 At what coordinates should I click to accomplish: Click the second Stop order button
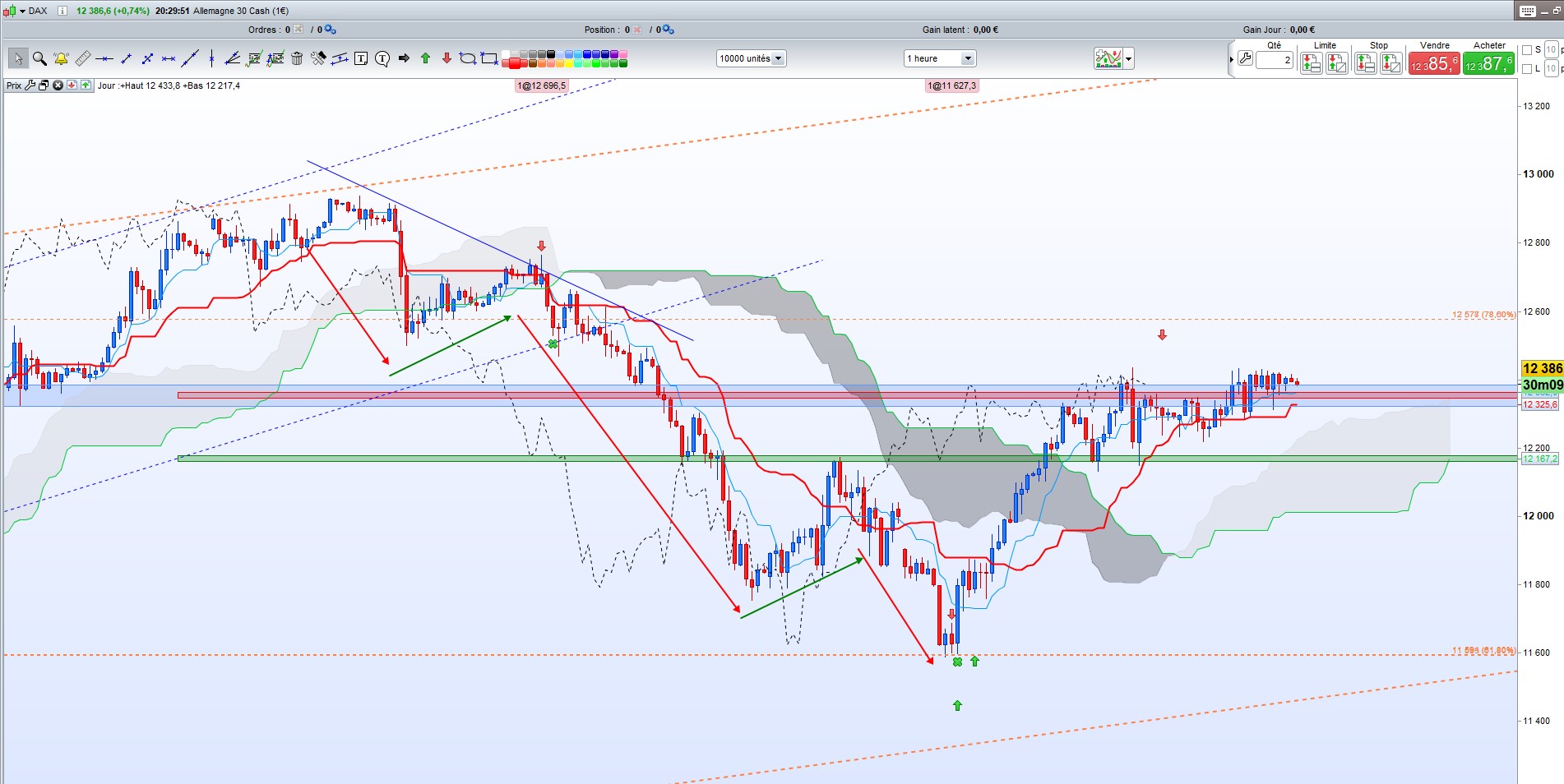(1391, 63)
